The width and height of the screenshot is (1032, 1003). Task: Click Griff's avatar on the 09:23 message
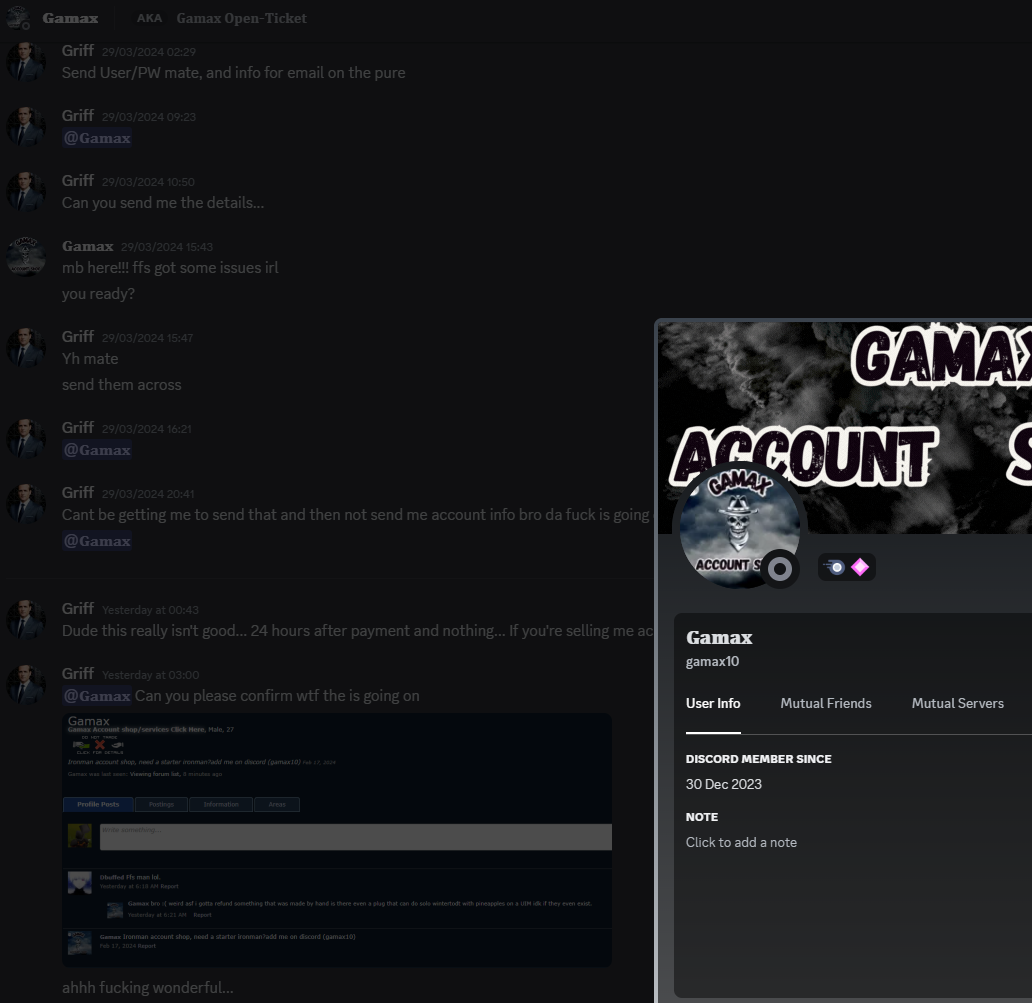click(x=26, y=126)
